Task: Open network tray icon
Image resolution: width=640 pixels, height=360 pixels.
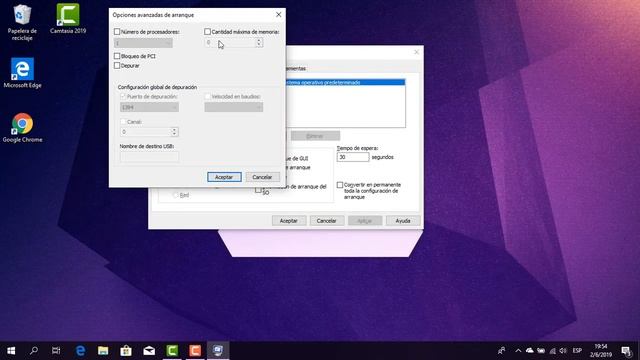Action: pos(552,351)
